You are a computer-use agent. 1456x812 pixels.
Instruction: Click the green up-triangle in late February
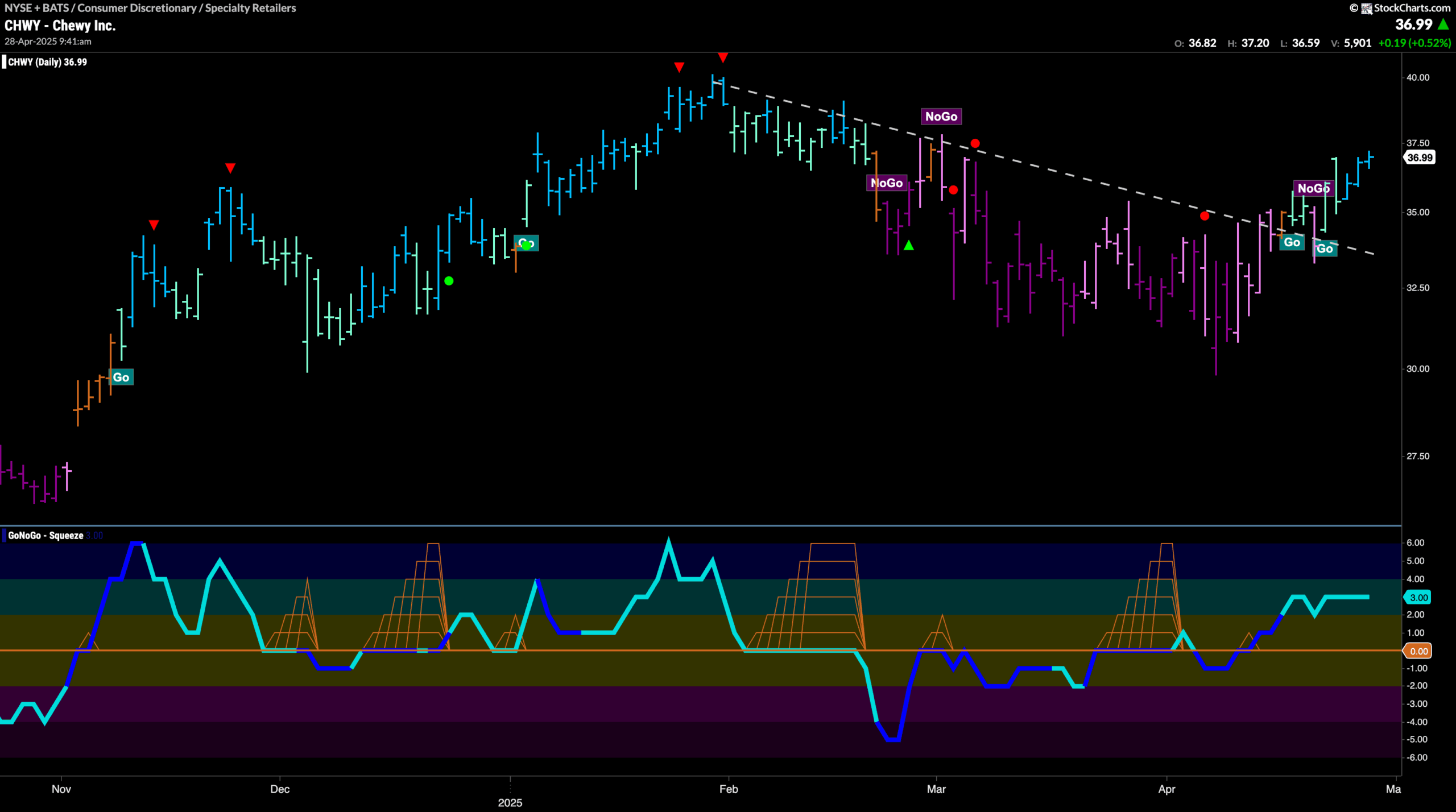pyautogui.click(x=909, y=245)
